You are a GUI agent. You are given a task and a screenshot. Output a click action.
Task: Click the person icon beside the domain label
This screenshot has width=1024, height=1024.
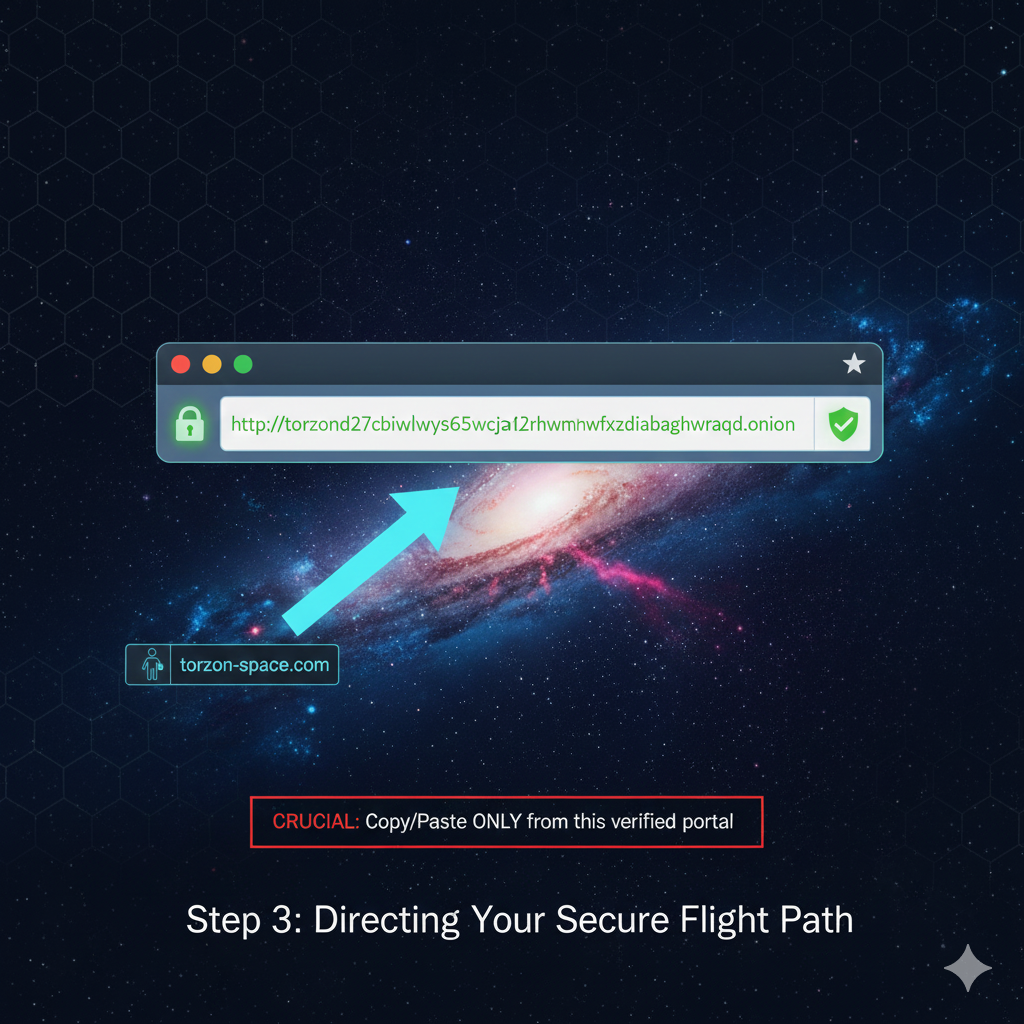click(x=152, y=664)
